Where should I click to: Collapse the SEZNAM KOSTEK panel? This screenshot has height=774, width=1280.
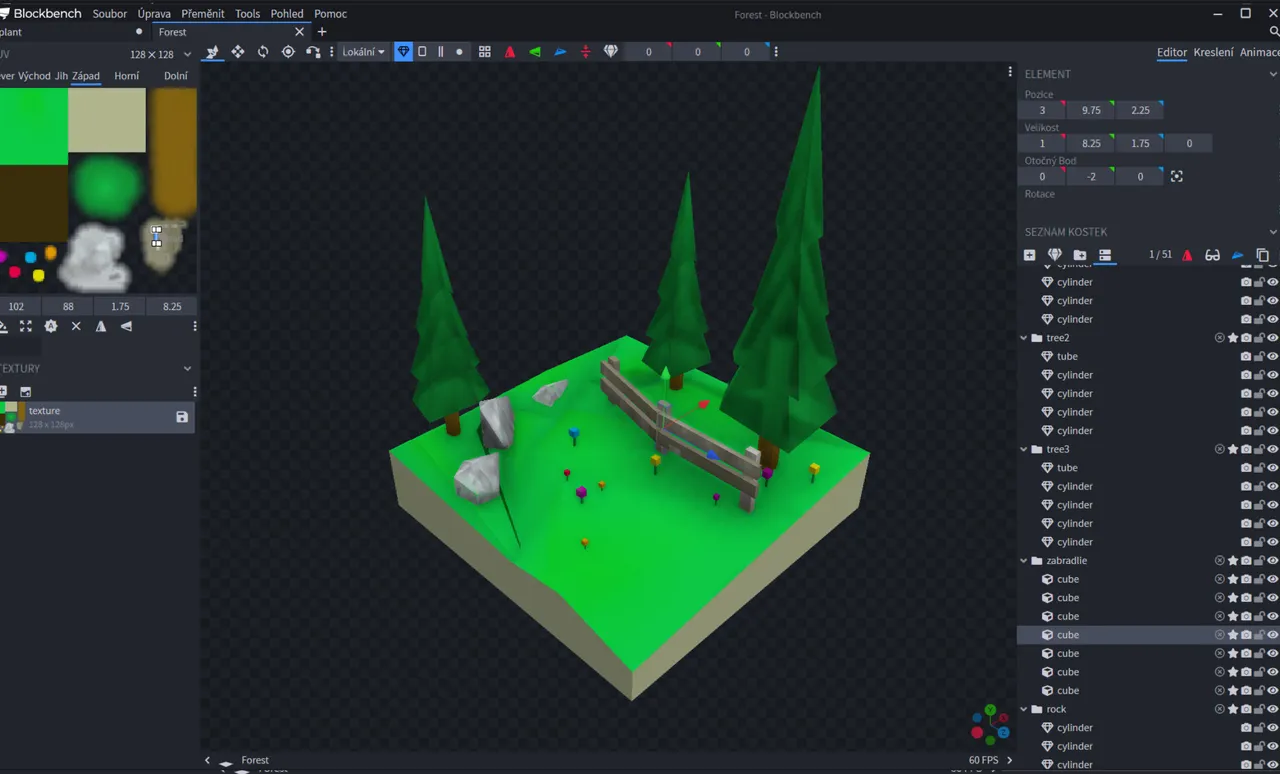1272,232
